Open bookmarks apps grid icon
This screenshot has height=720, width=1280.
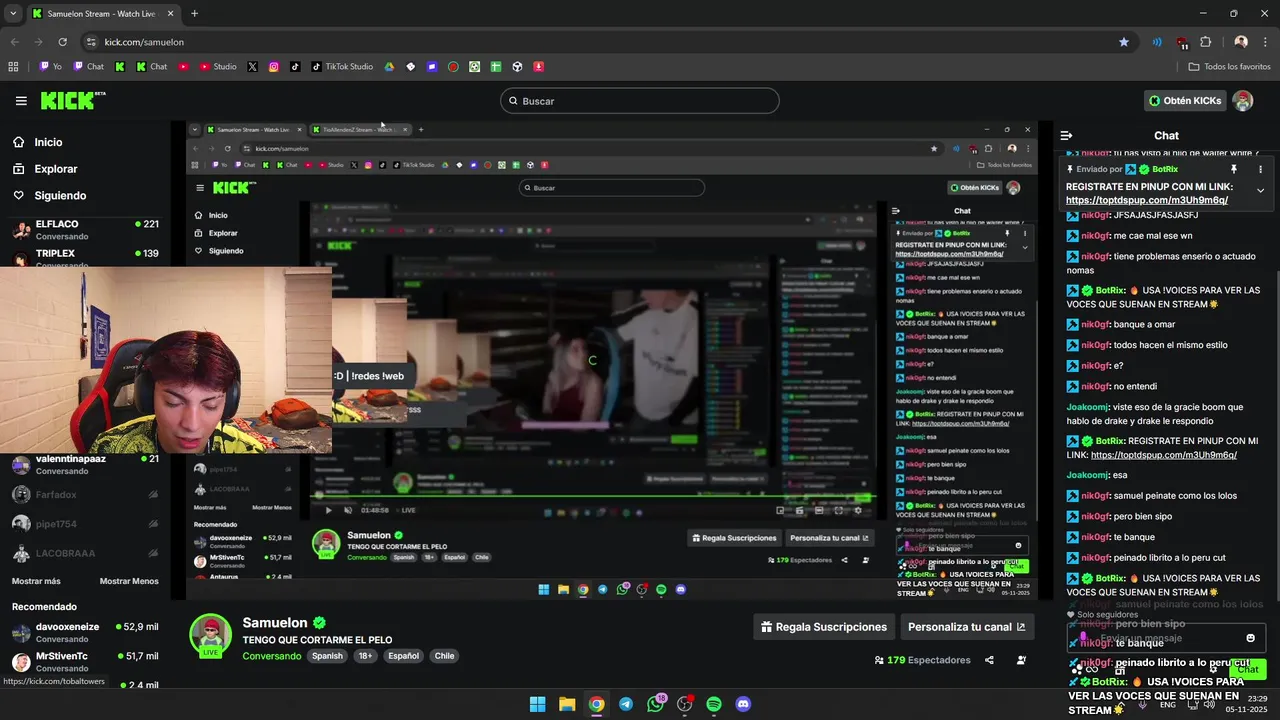[x=13, y=67]
